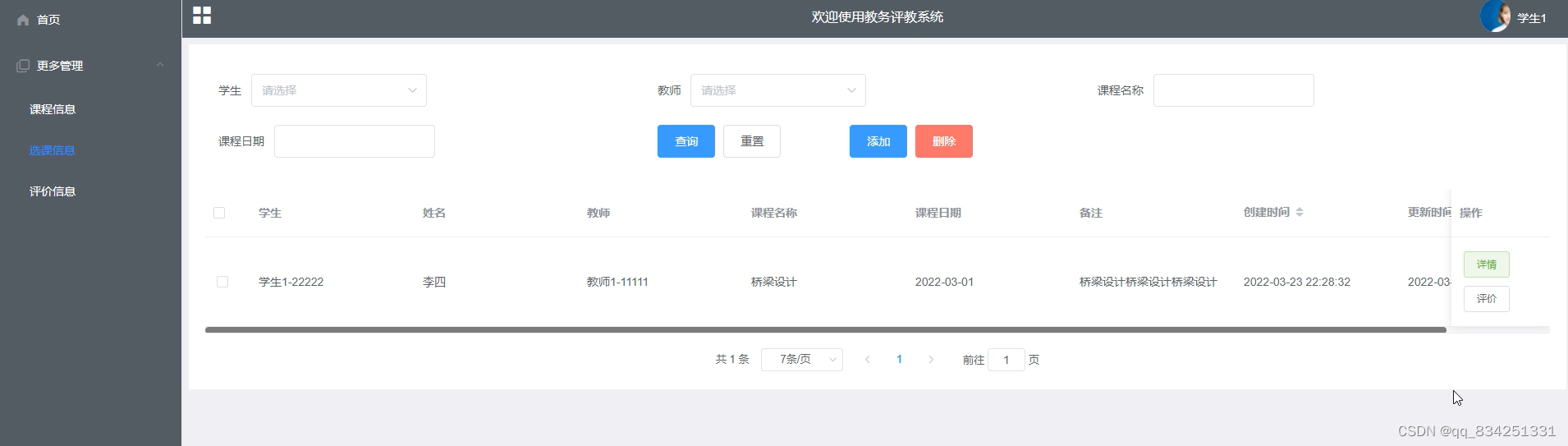This screenshot has height=446, width=1568.
Task: Click the 2022-03-23 22:28:32 timestamp cell
Action: click(x=1297, y=282)
